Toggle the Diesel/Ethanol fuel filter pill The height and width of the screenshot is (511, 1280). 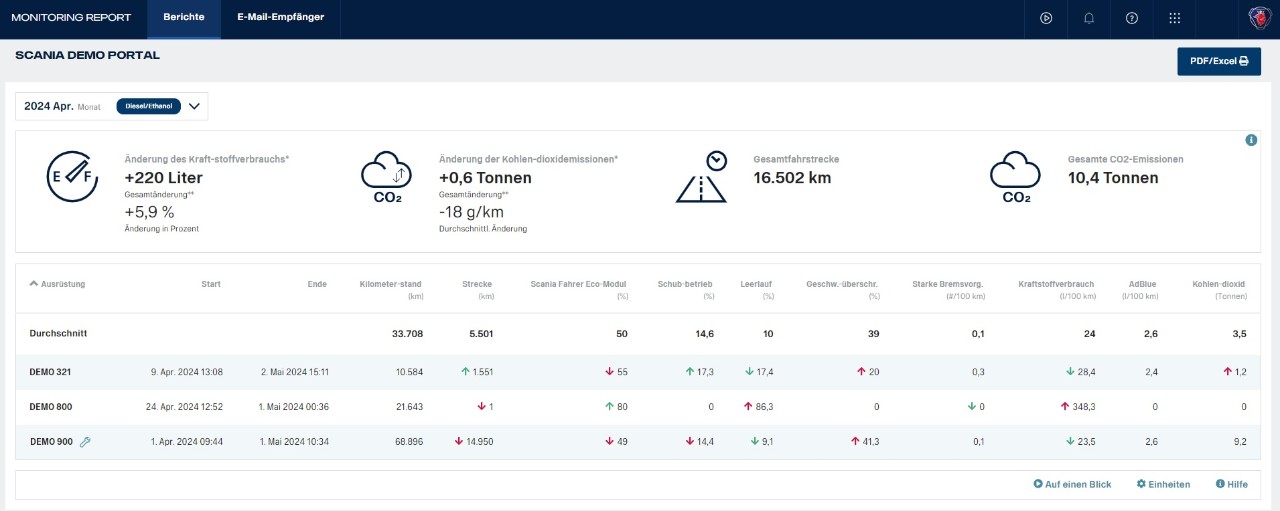click(148, 106)
